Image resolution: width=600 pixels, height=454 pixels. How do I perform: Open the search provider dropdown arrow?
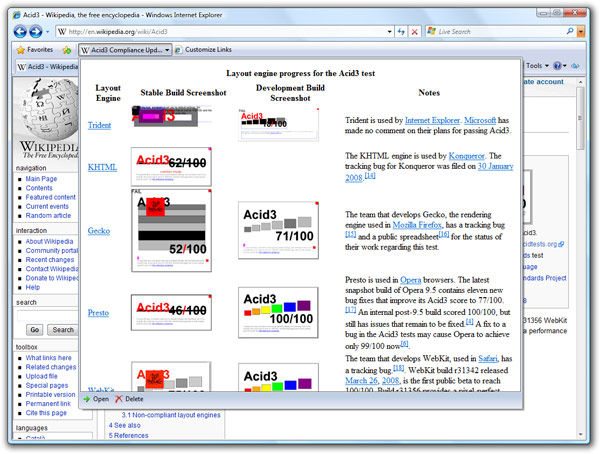point(581,32)
